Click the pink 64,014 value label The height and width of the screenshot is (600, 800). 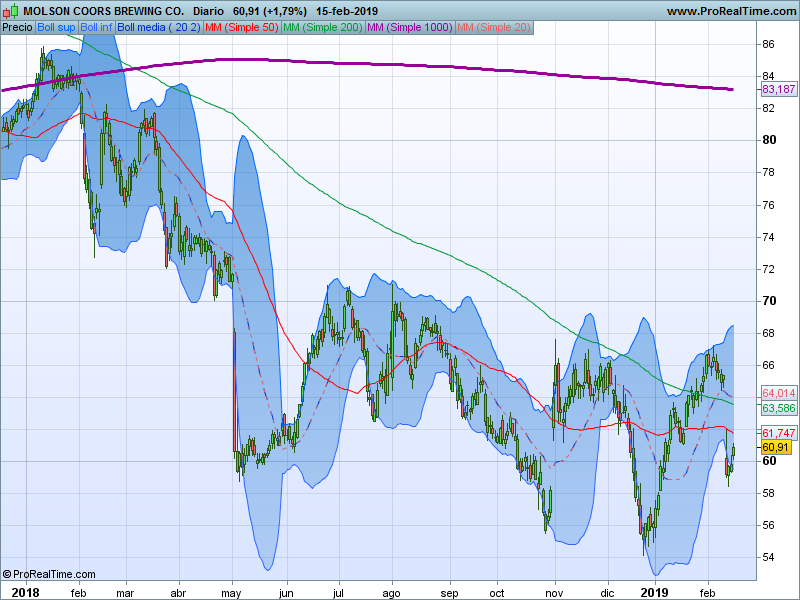[x=778, y=393]
